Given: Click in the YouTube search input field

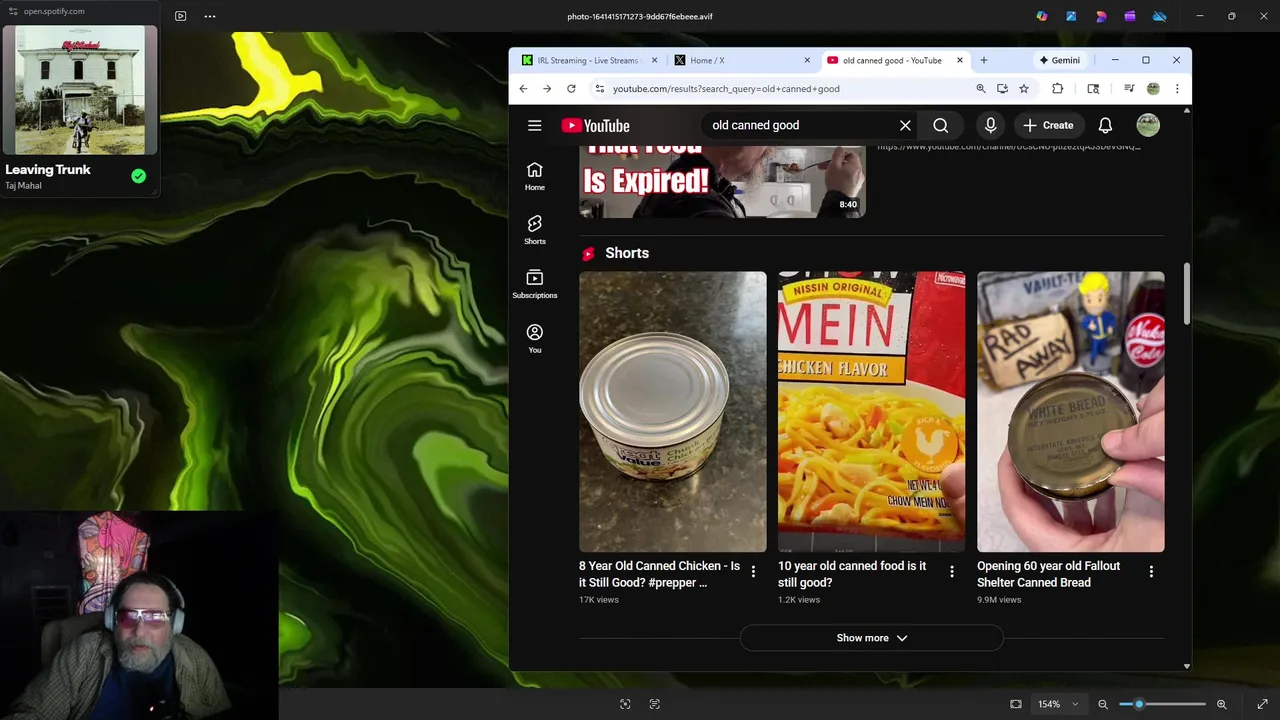Looking at the screenshot, I should point(800,126).
